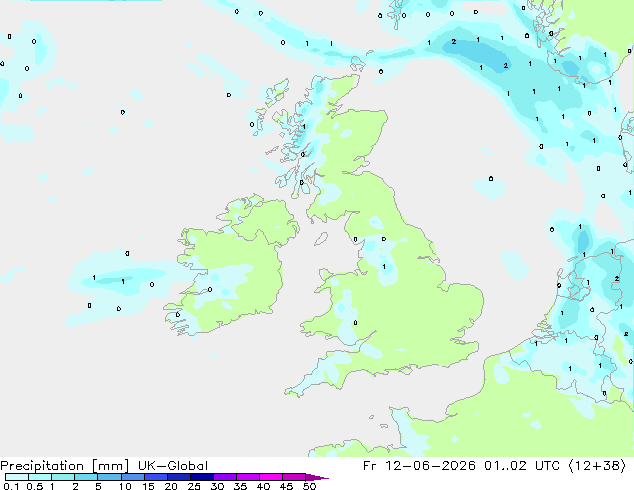Click the '10' legend scale value
Screen dimensions: 634x490
click(x=125, y=486)
